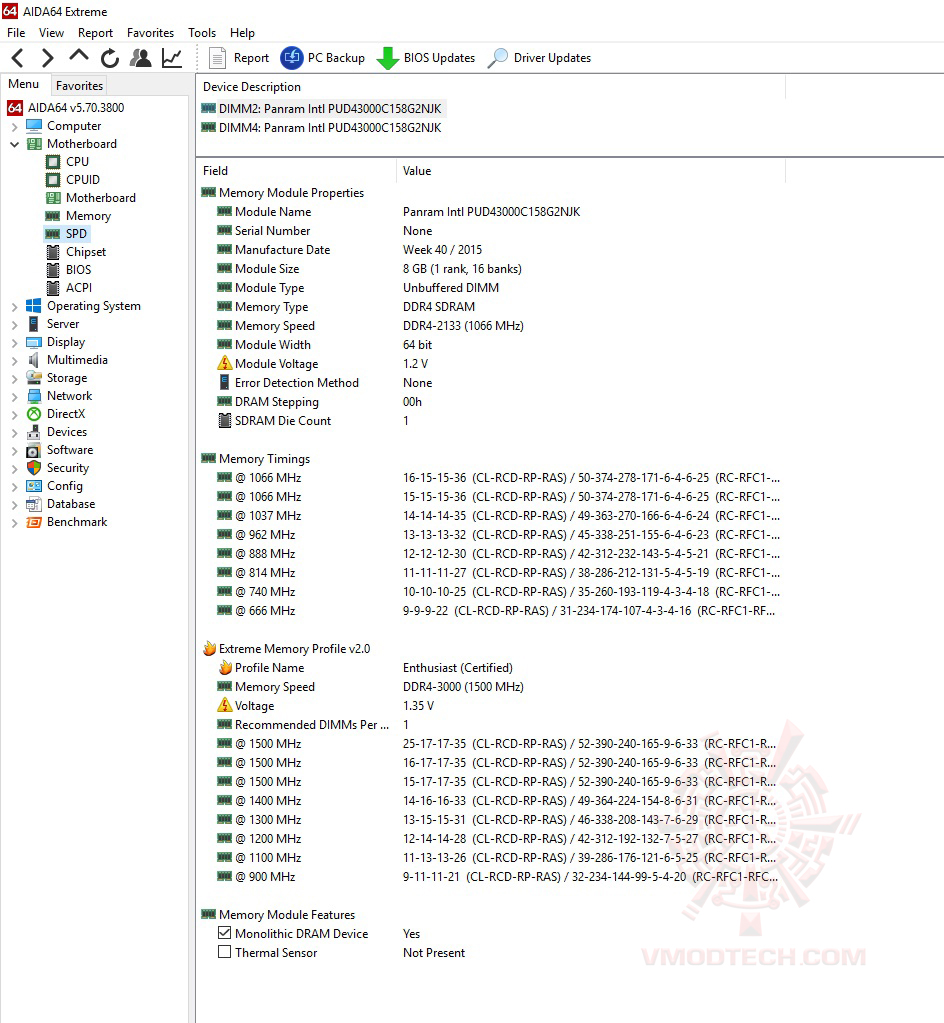Open the ACPI item in tree
The image size is (944, 1023).
(x=69, y=288)
